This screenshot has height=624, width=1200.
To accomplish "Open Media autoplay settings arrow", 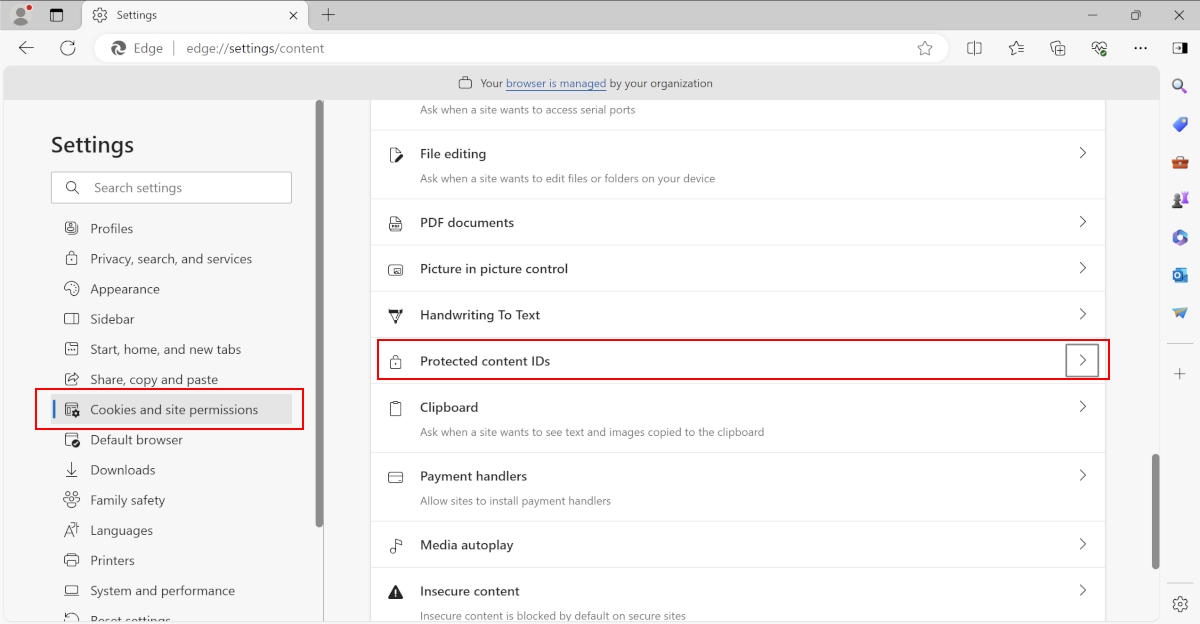I will pyautogui.click(x=1082, y=545).
